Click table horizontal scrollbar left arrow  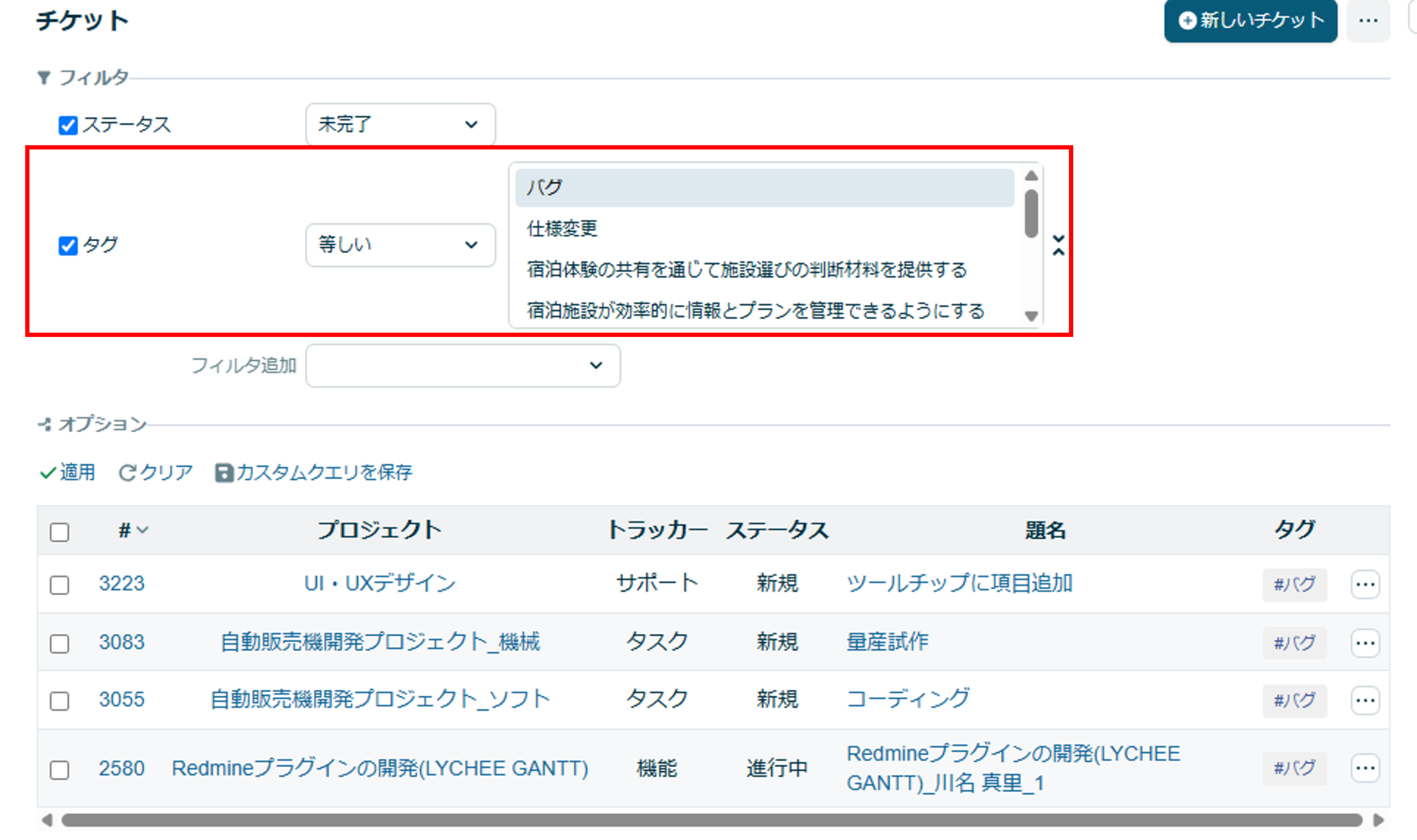[48, 820]
